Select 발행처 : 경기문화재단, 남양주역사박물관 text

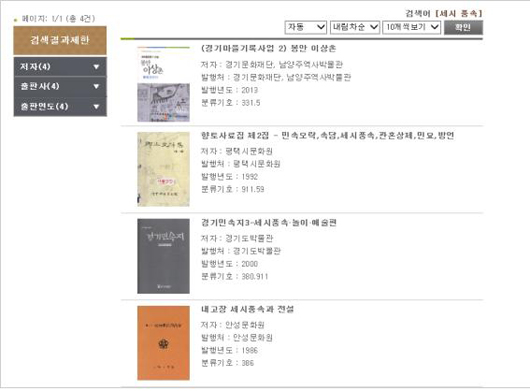tap(276, 77)
